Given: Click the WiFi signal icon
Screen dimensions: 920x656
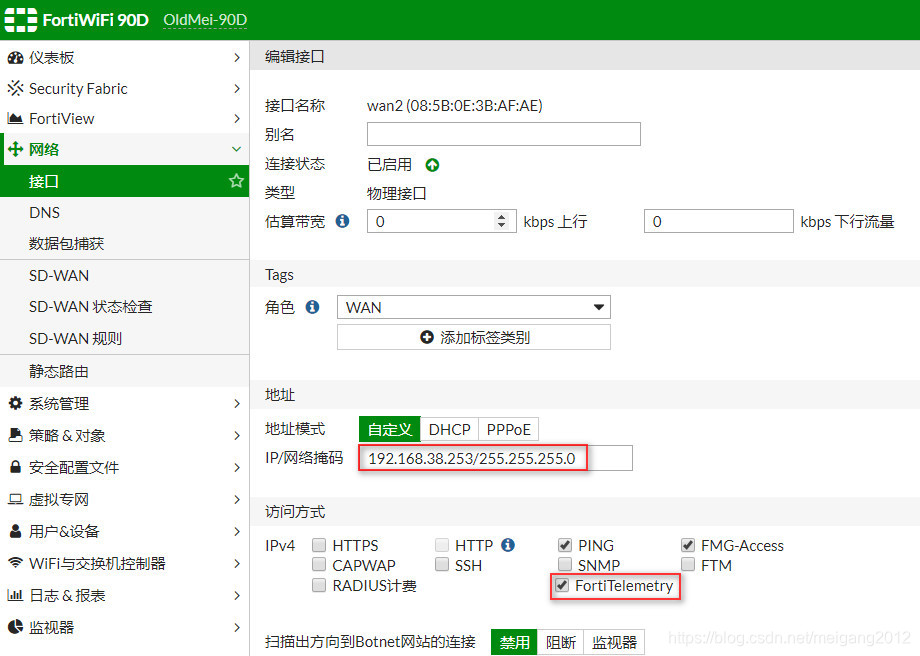Looking at the screenshot, I should pos(15,562).
